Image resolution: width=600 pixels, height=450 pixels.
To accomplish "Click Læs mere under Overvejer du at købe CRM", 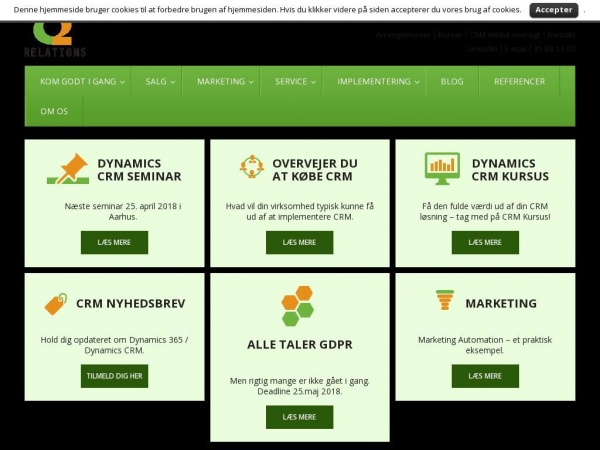I will 300,242.
